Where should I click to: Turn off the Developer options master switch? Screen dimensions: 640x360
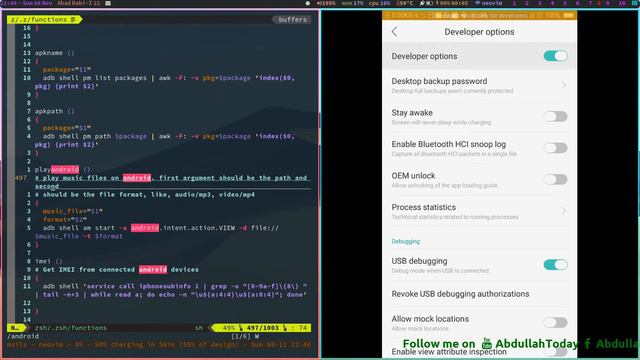555,56
